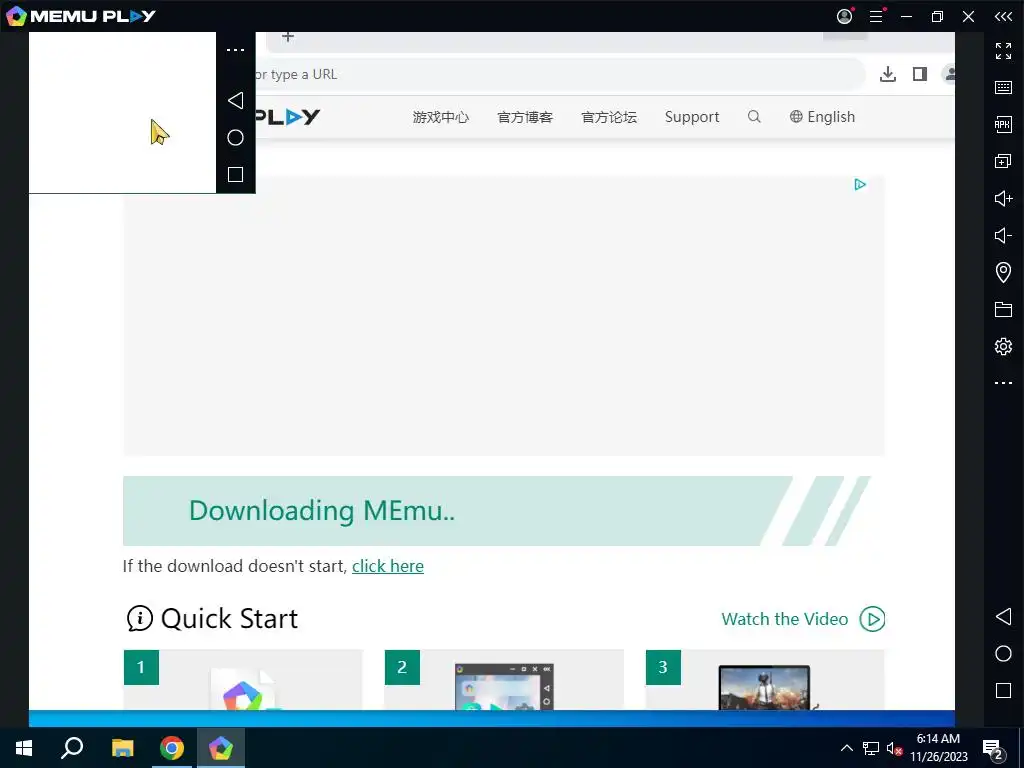
Task: Click website search magnifier icon
Action: [754, 116]
